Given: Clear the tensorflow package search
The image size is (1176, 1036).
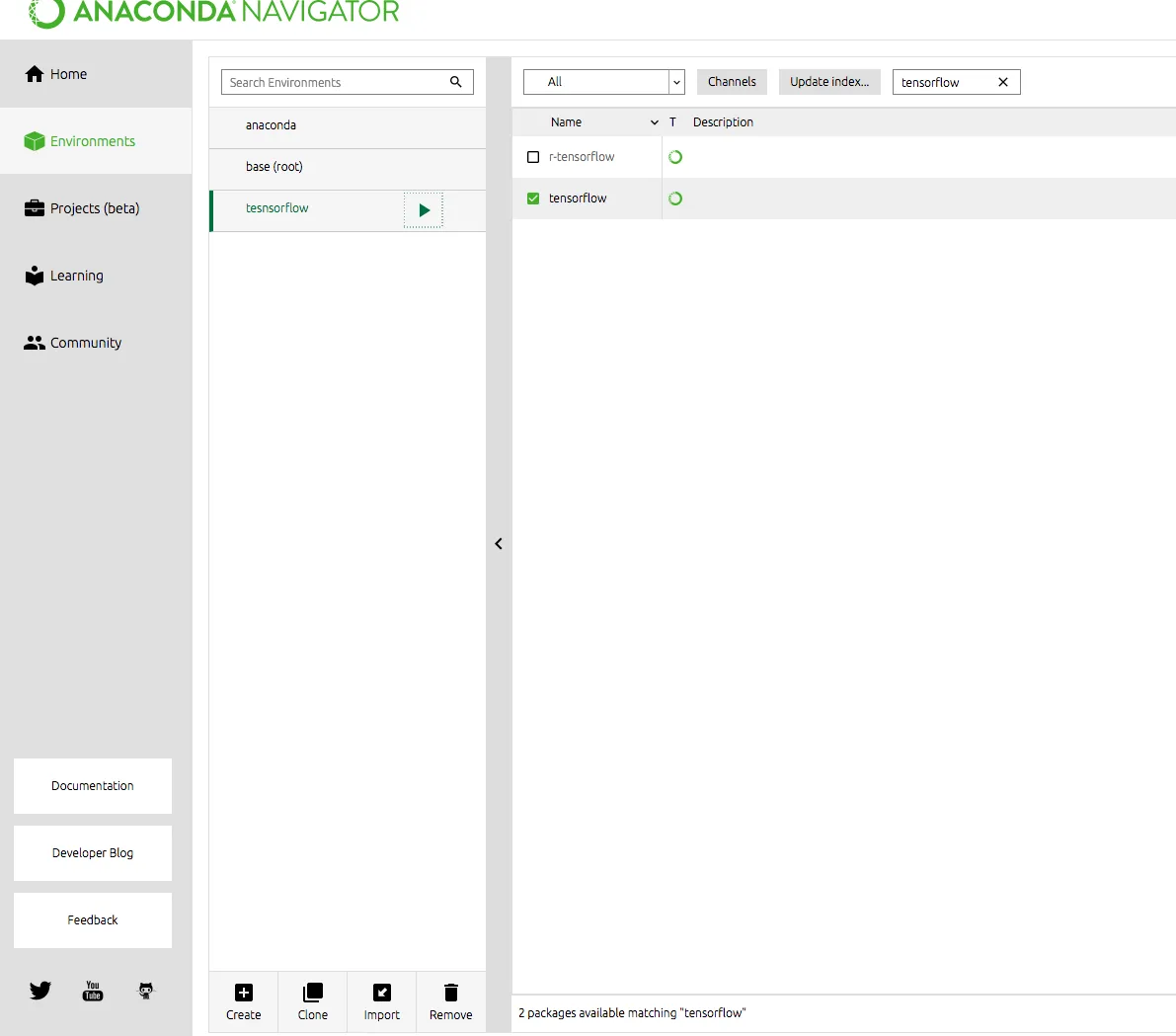Looking at the screenshot, I should [1003, 82].
